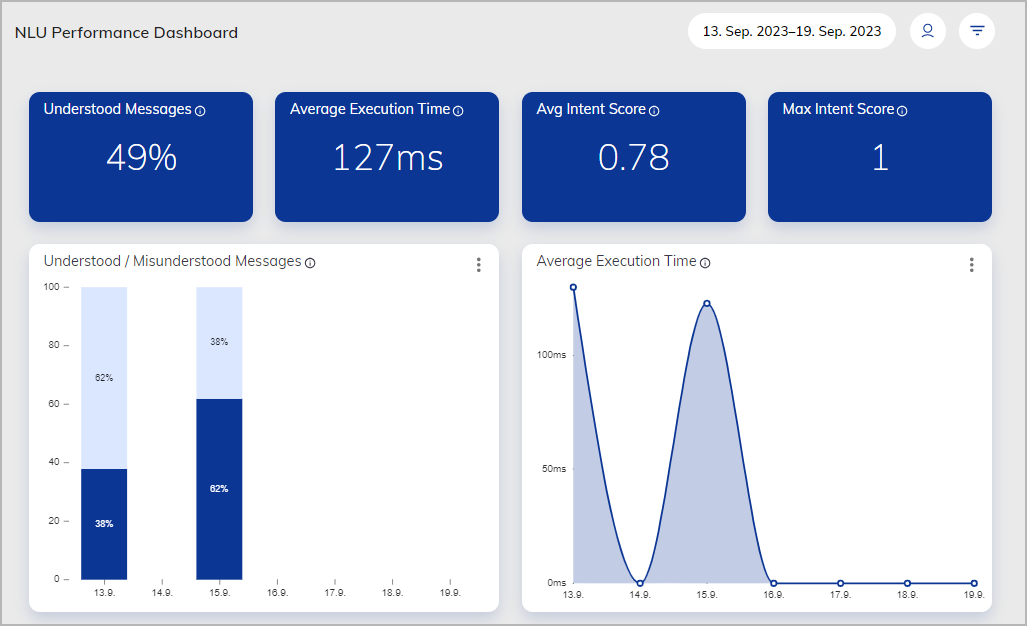
Task: Show info for Avg Intent Score
Action: [x=654, y=111]
